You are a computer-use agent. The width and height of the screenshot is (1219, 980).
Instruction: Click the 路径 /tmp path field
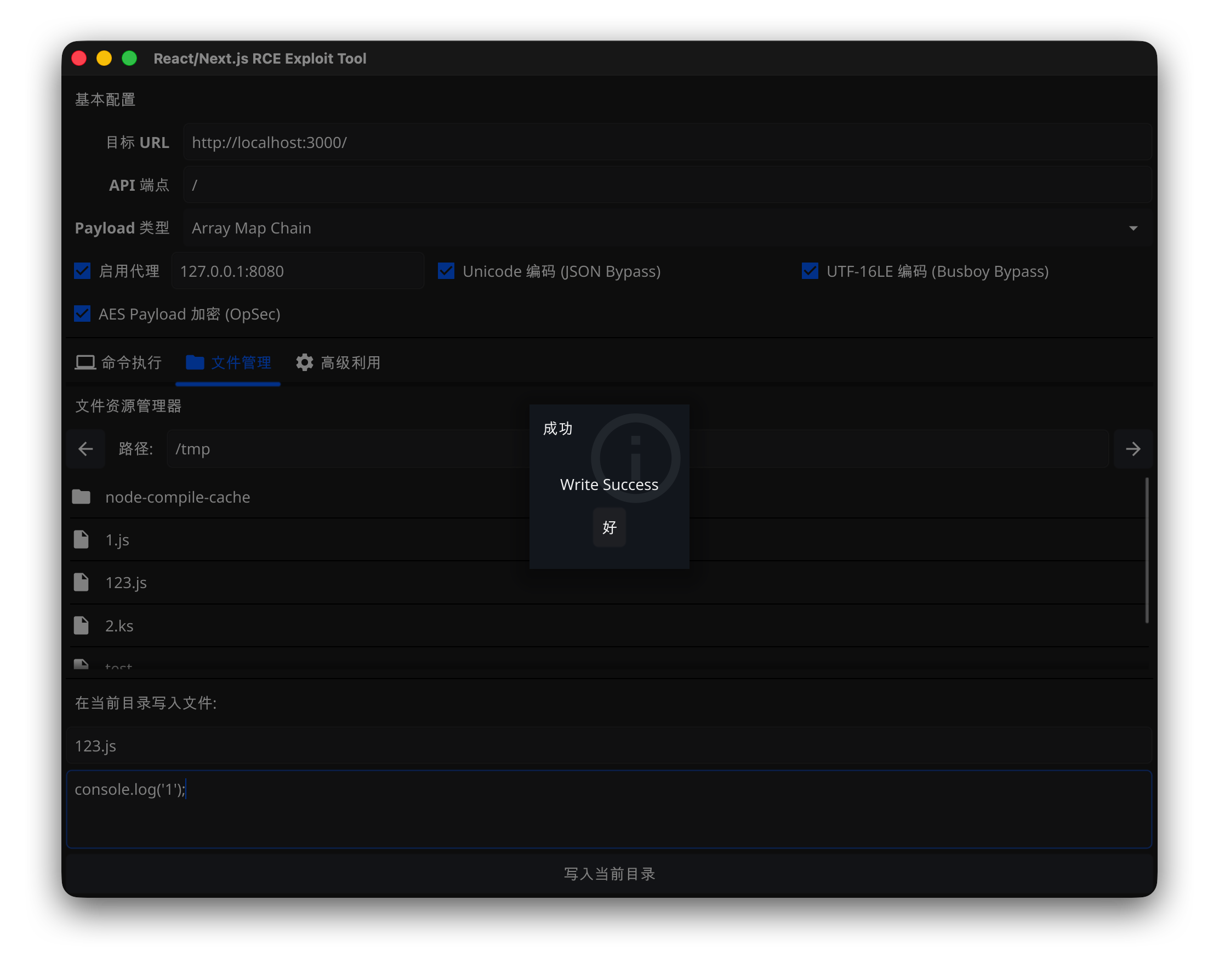(x=637, y=449)
